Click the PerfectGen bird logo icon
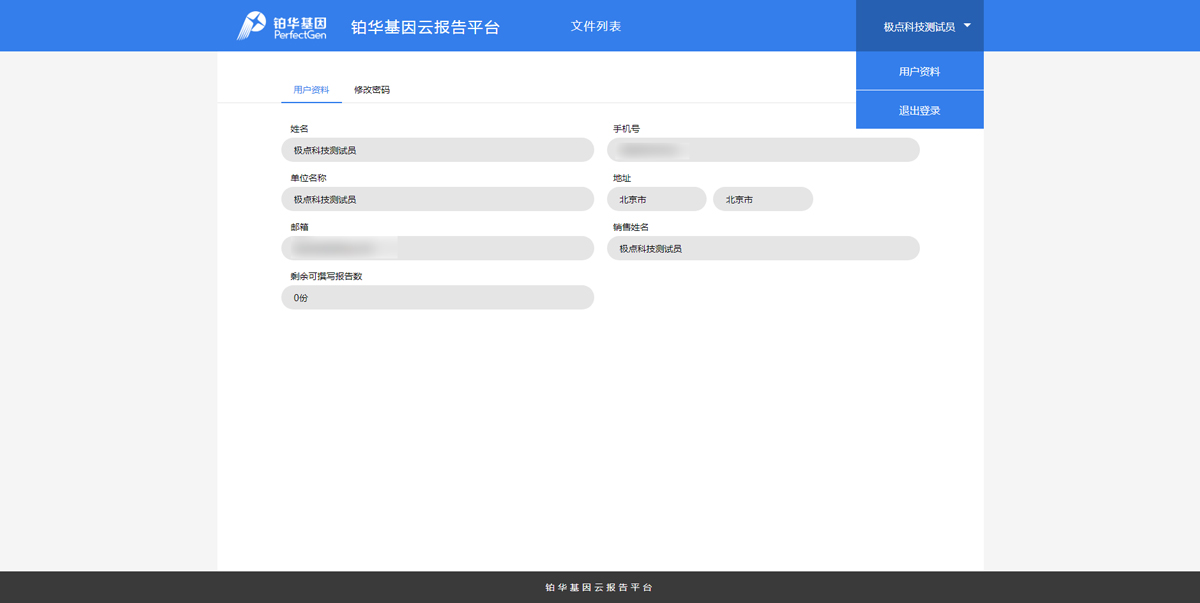The image size is (1200, 603). [251, 26]
